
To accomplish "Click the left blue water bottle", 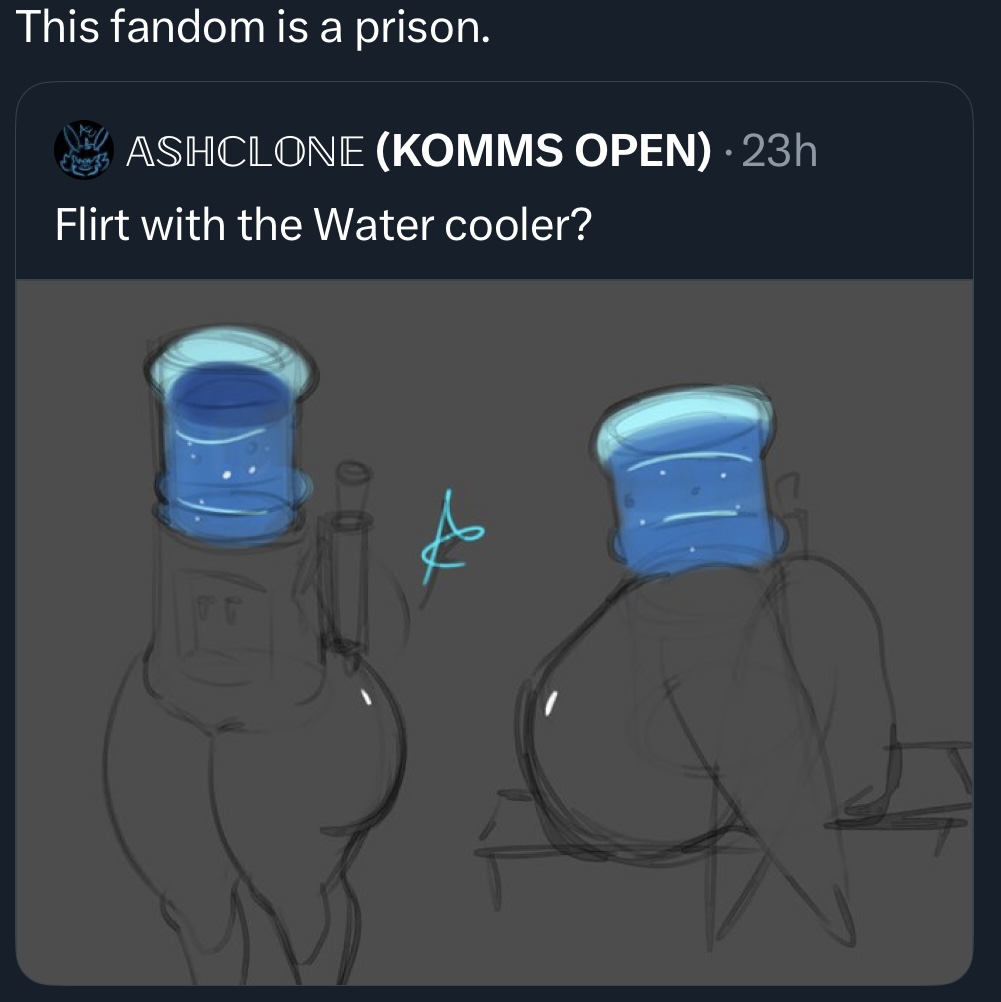I will point(230,436).
